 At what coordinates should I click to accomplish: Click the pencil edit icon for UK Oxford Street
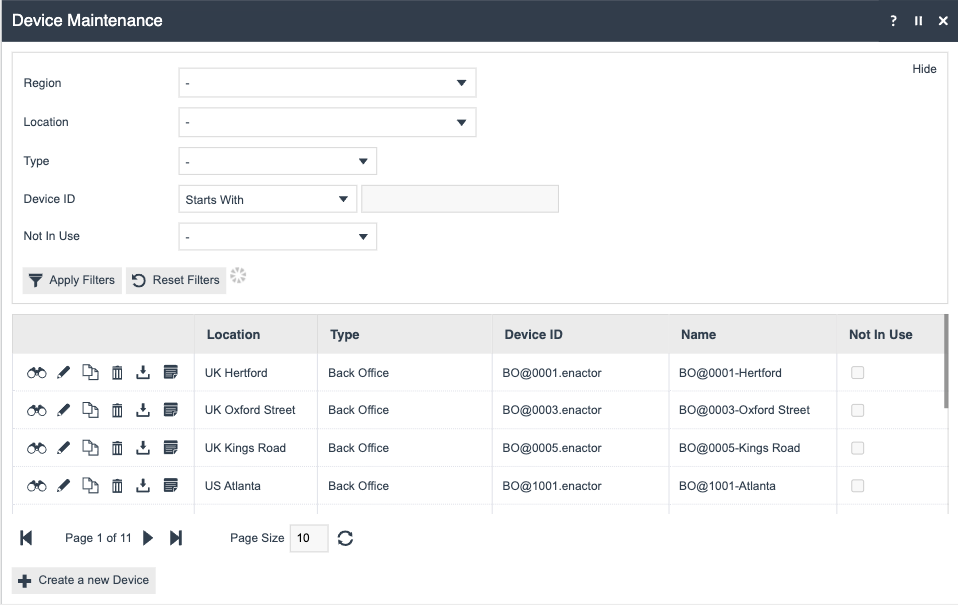coord(64,410)
